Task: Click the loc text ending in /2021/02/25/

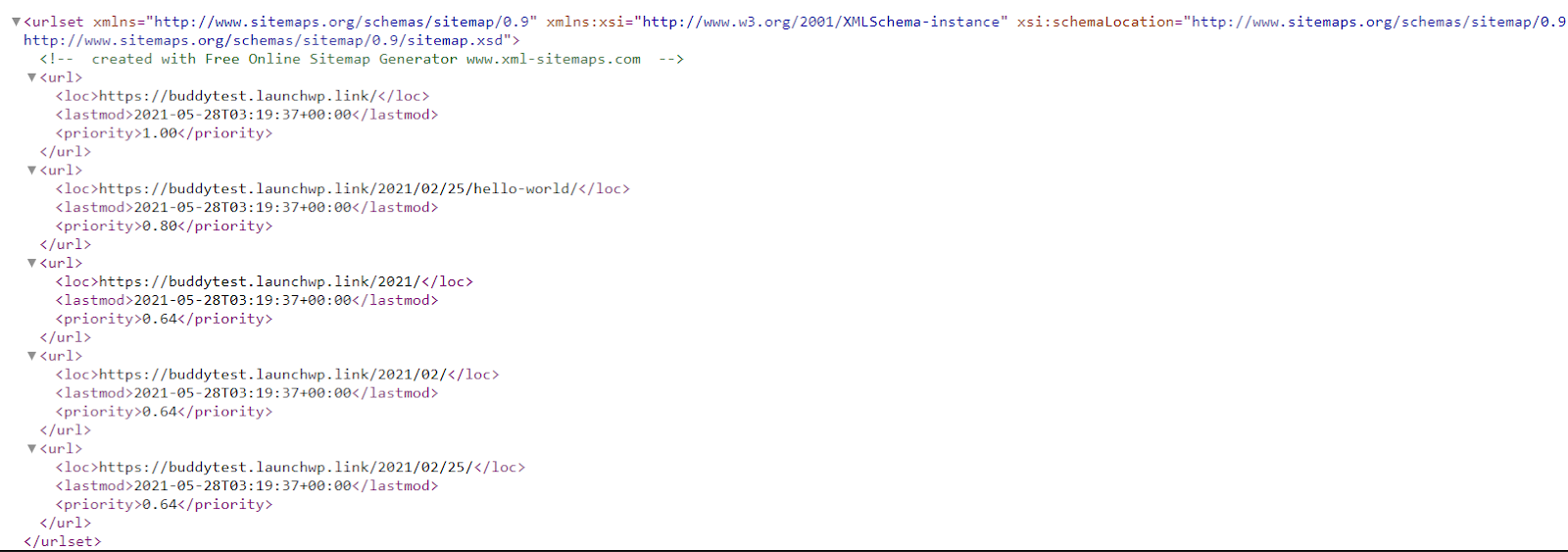Action: (286, 468)
